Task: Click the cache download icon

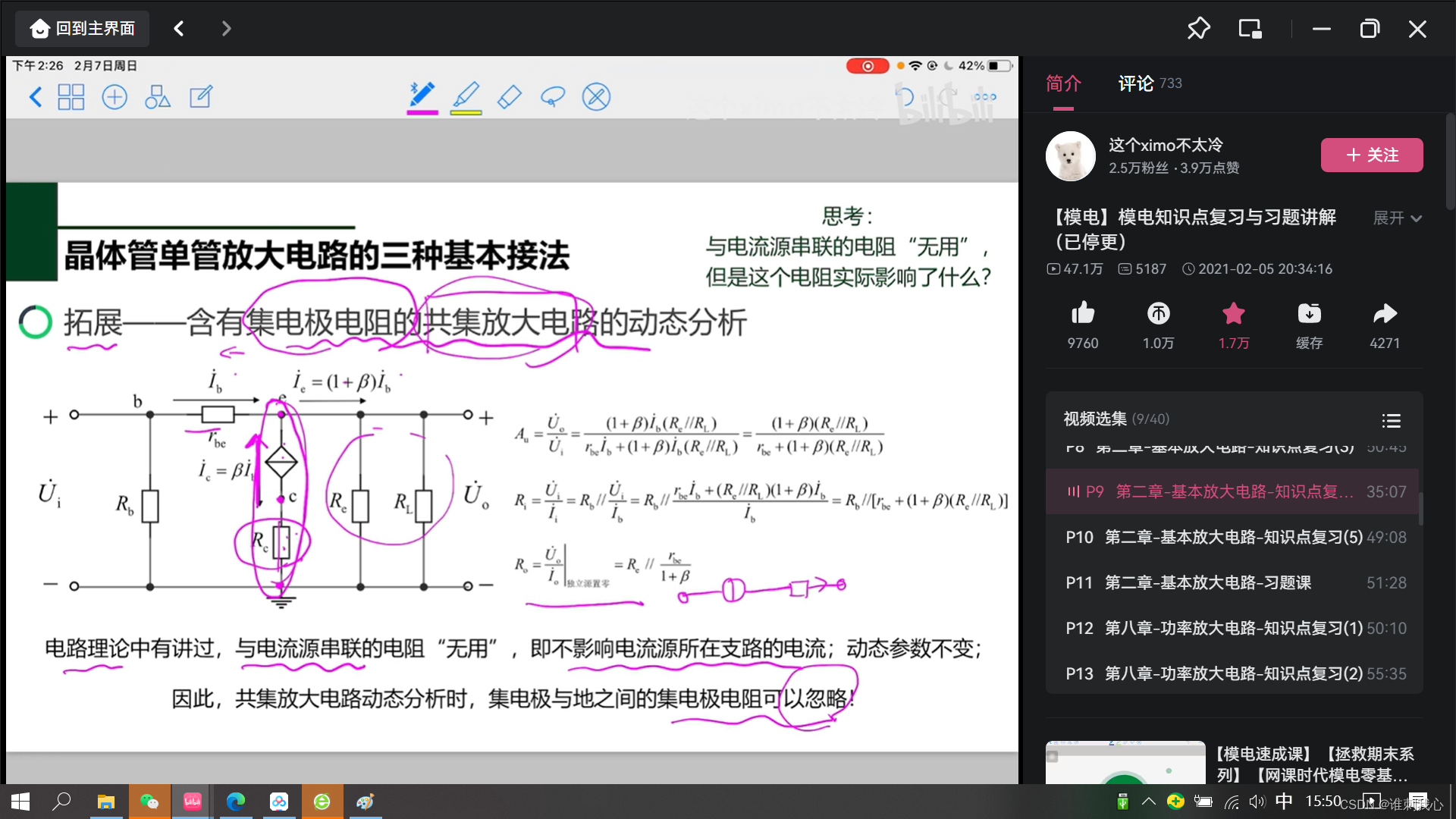Action: (x=1309, y=313)
